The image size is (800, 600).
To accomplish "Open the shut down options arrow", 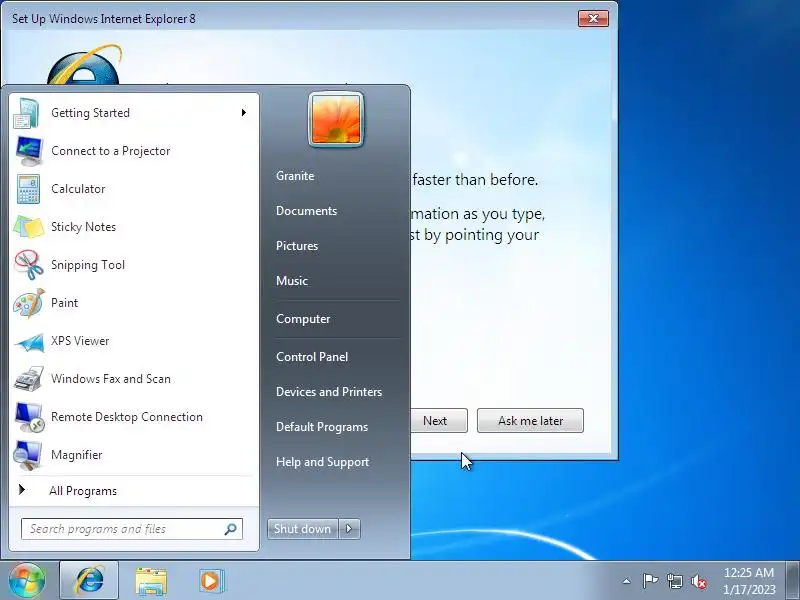I will point(349,529).
